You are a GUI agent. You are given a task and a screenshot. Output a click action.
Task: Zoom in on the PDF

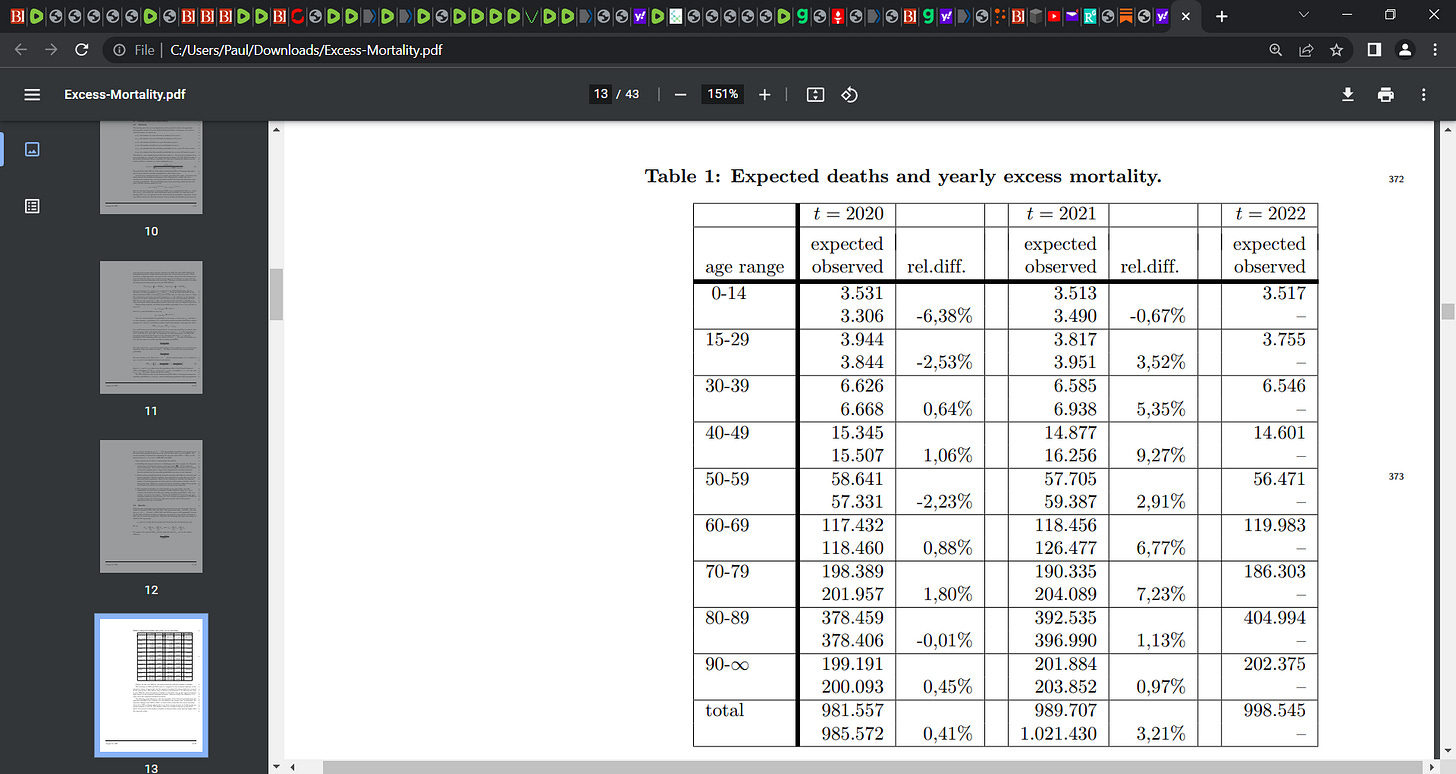coord(765,94)
